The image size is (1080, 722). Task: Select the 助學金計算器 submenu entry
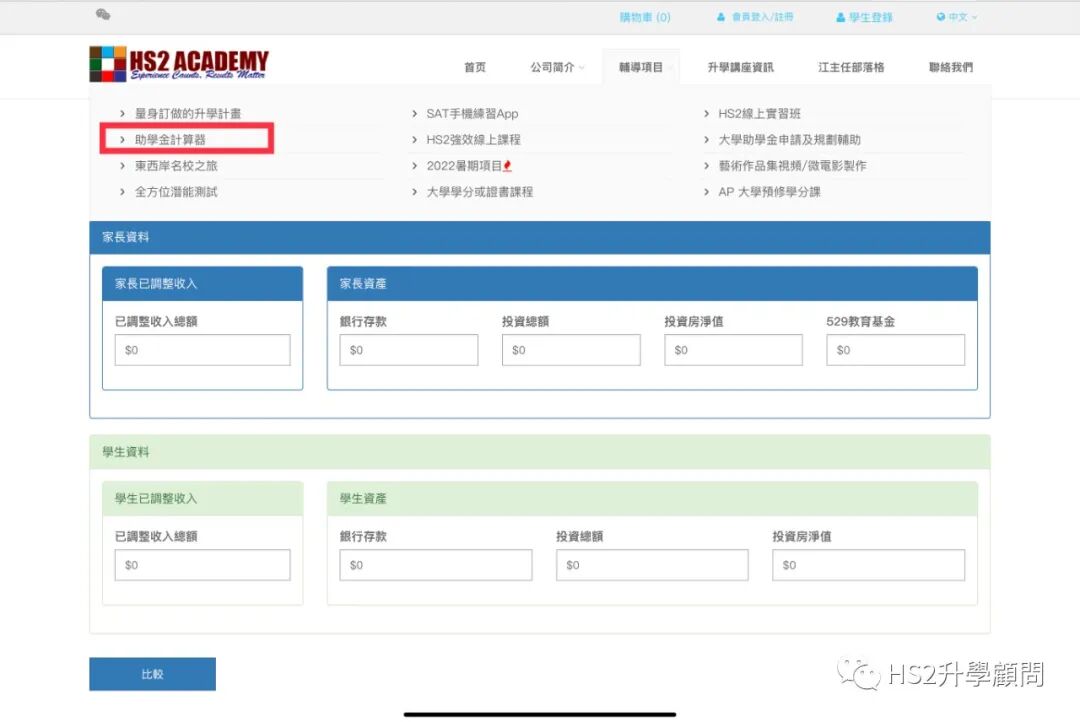pyautogui.click(x=170, y=140)
